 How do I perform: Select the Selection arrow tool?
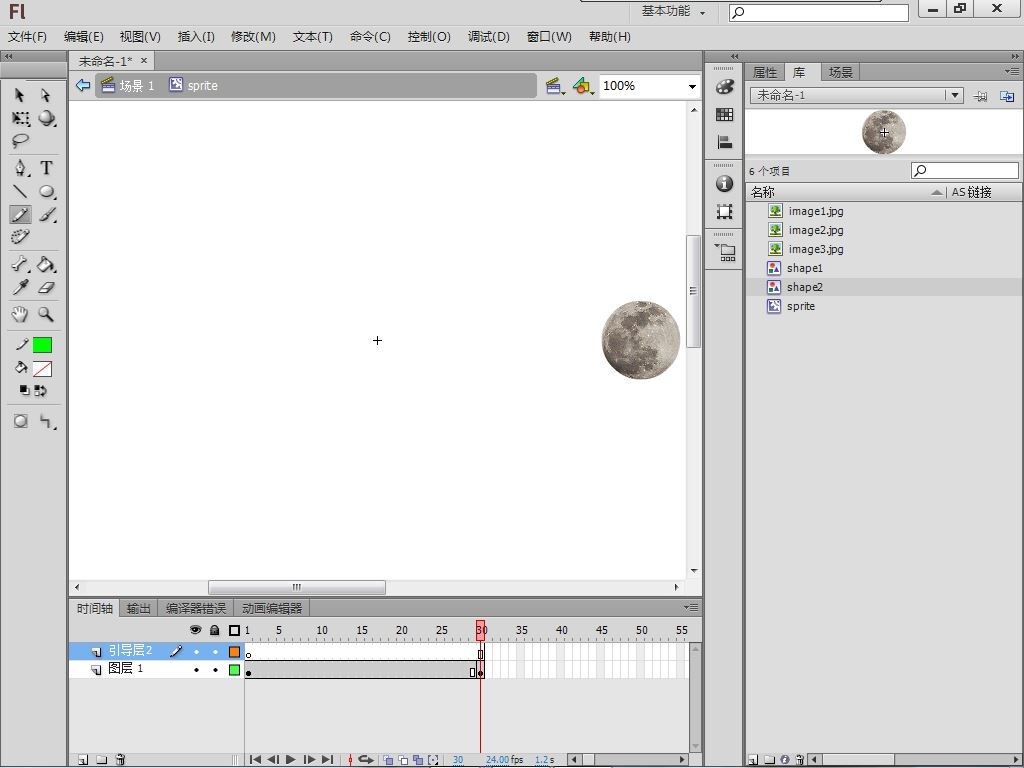pos(20,95)
